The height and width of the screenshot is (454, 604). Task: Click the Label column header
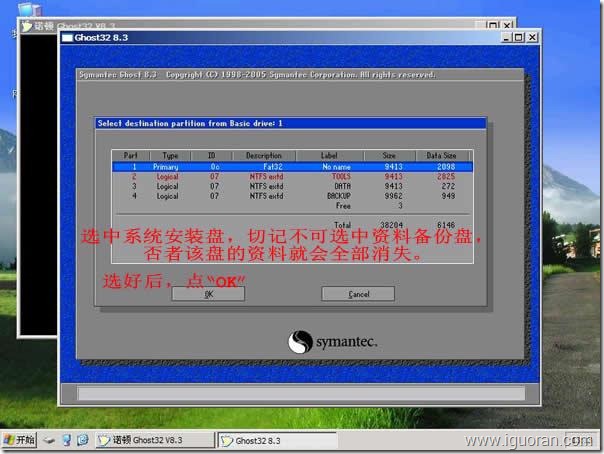[331, 156]
